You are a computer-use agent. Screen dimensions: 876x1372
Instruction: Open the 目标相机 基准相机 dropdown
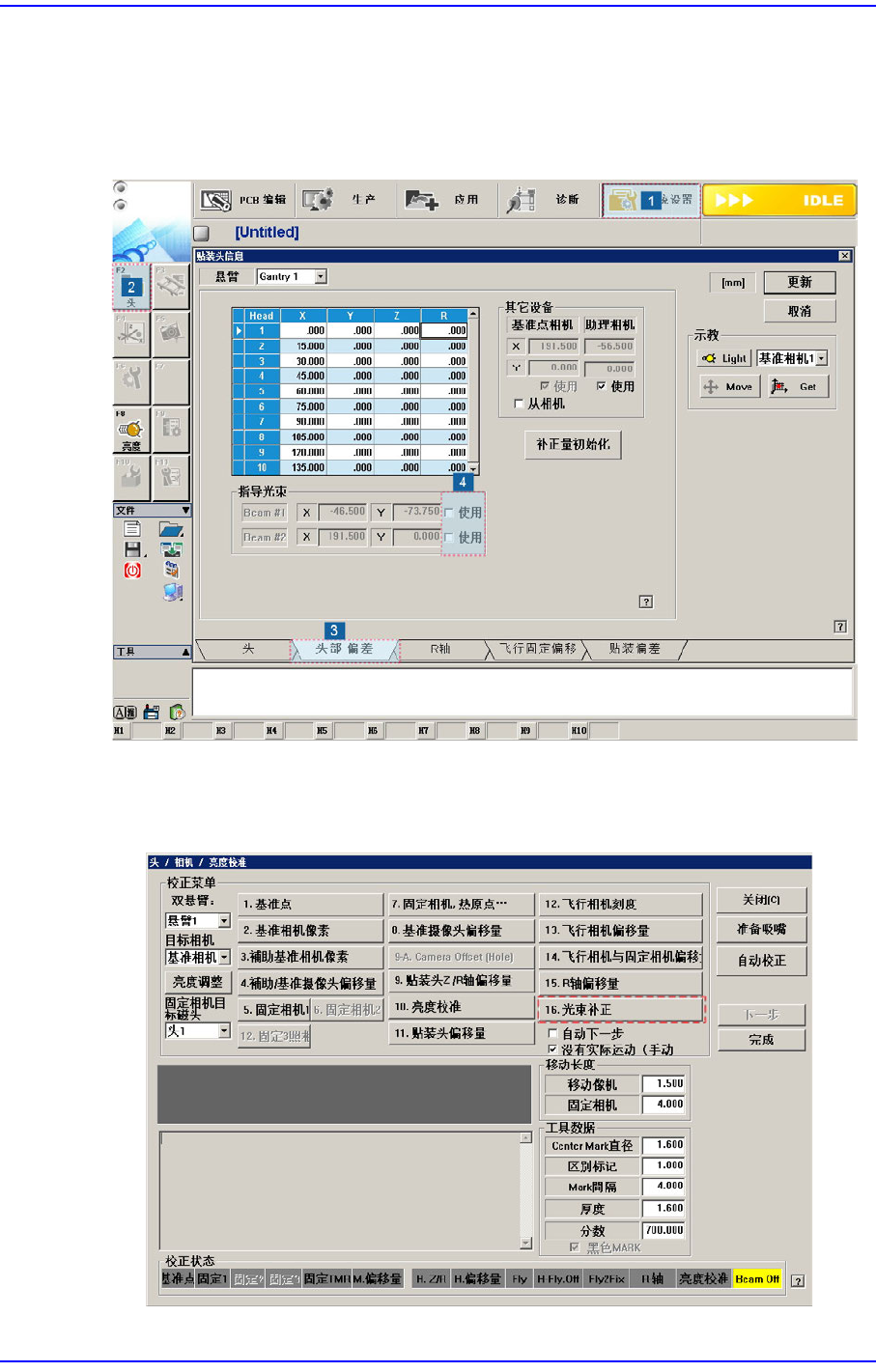tap(224, 958)
